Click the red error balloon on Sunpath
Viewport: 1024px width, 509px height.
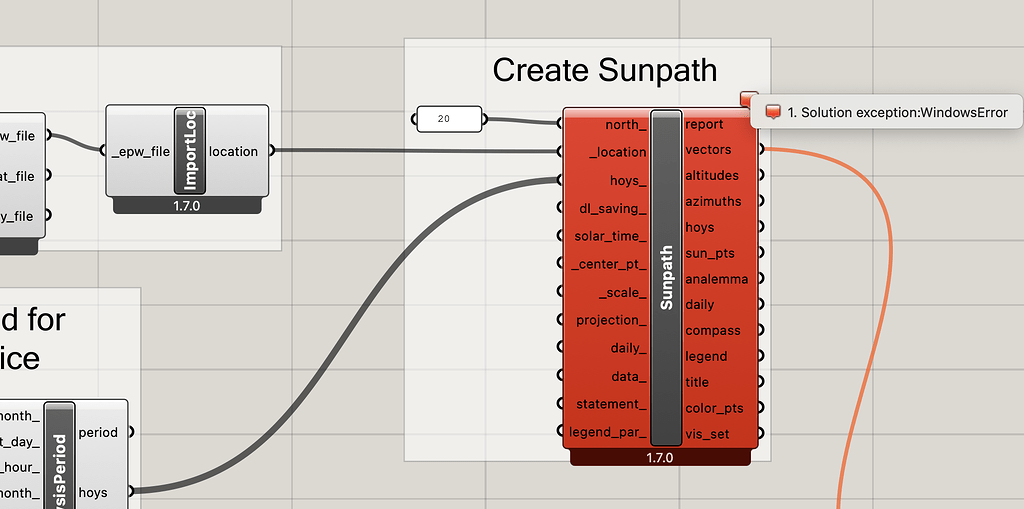click(x=748, y=99)
